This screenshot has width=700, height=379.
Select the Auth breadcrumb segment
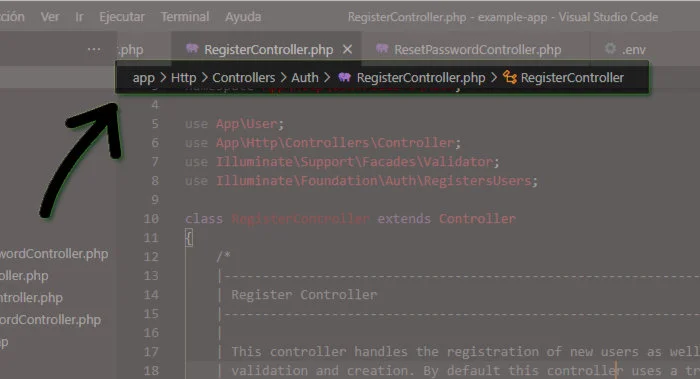pos(305,78)
